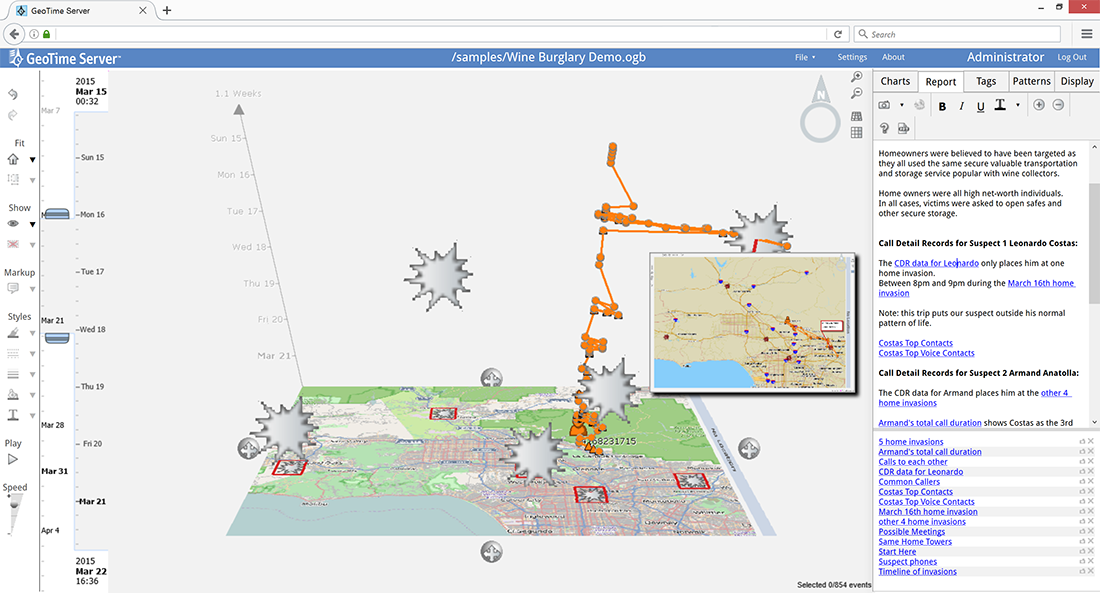Click the upper timeline range handle near Mon 16
This screenshot has width=1100, height=593.
57,214
